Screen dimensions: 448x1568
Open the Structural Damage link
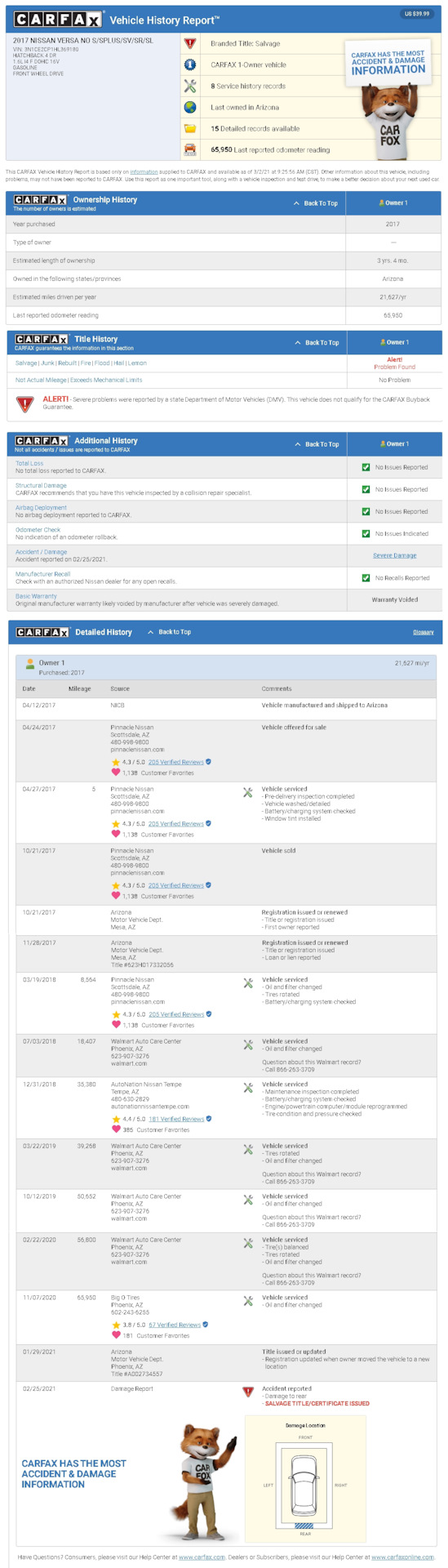coord(41,485)
